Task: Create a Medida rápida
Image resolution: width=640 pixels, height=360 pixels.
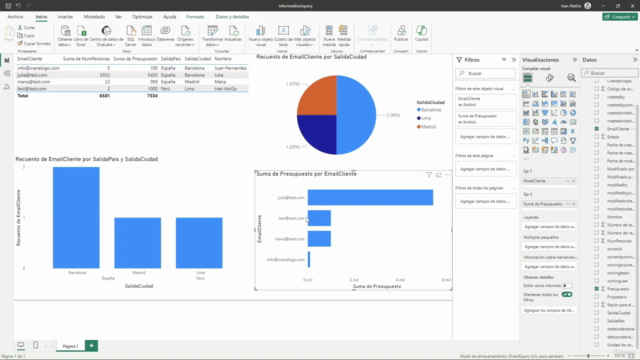Action: tap(344, 36)
